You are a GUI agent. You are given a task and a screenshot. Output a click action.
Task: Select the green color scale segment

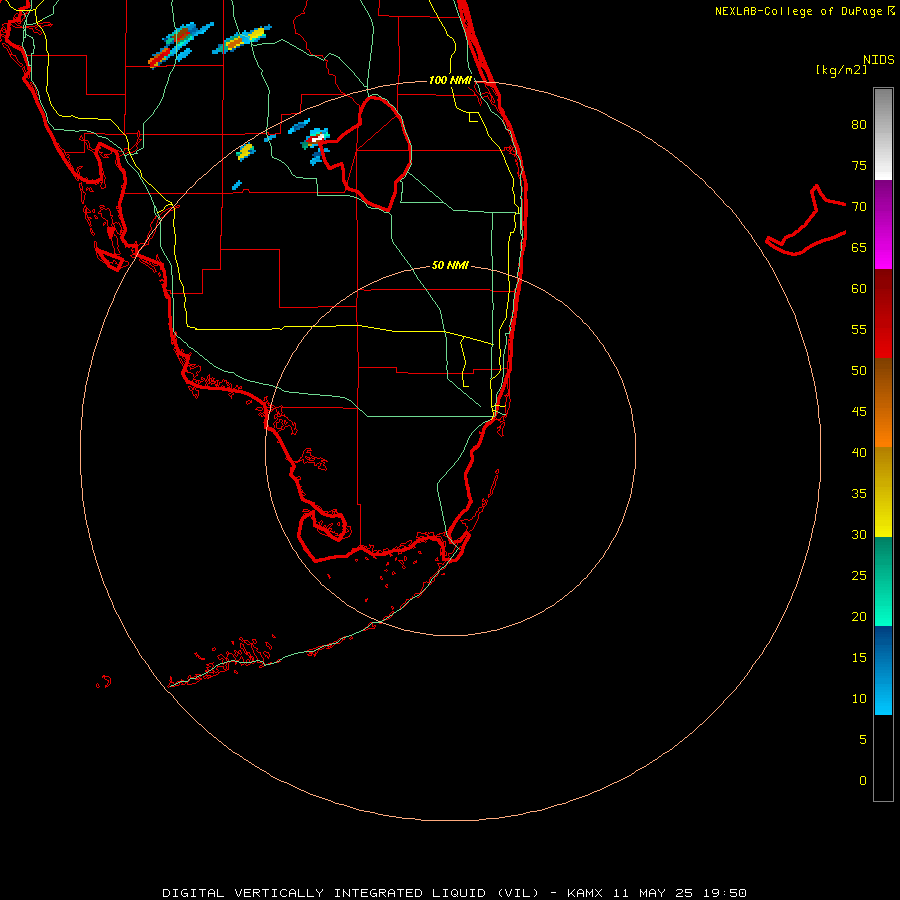click(x=883, y=581)
